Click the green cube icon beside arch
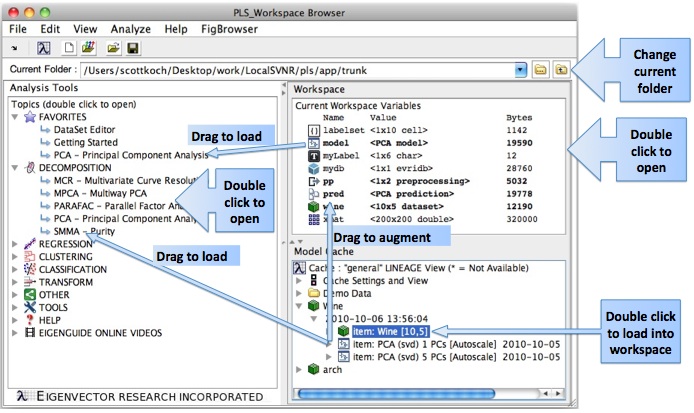Viewport: 694px width, 413px height. (x=313, y=369)
